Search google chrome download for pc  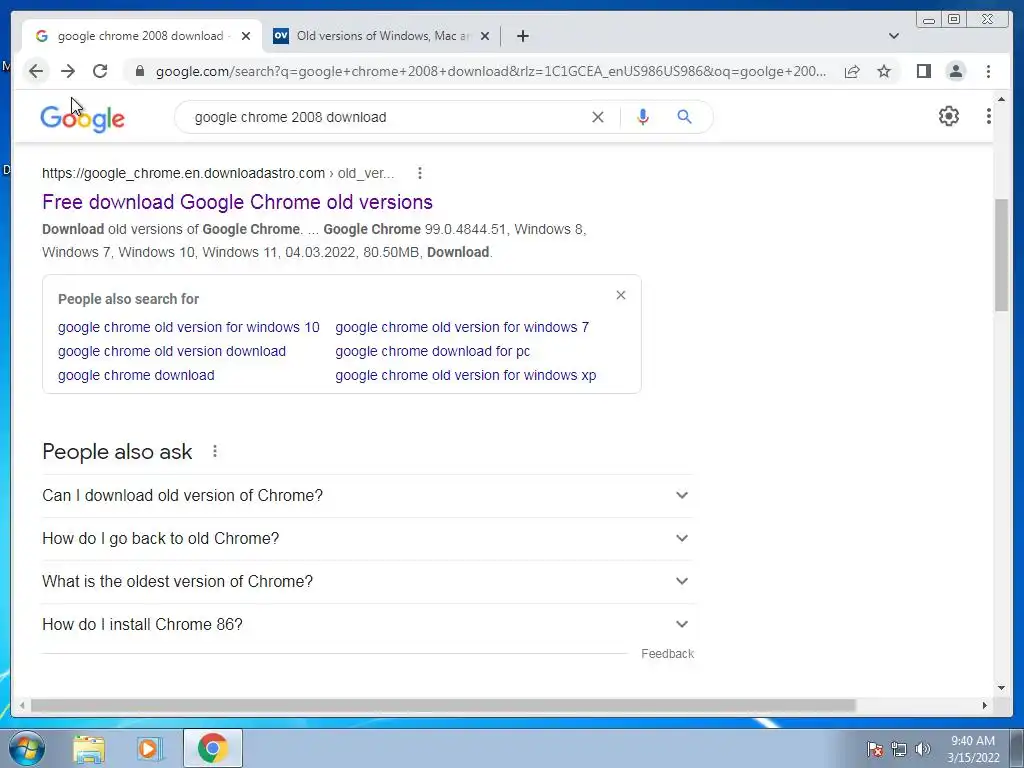coord(432,351)
